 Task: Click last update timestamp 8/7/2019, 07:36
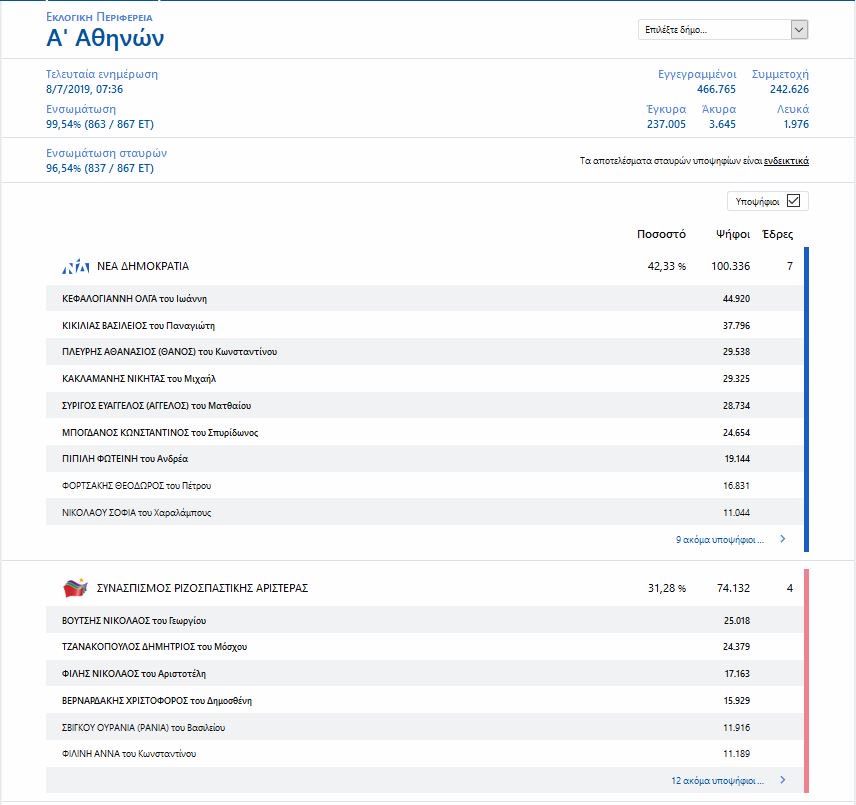[85, 90]
